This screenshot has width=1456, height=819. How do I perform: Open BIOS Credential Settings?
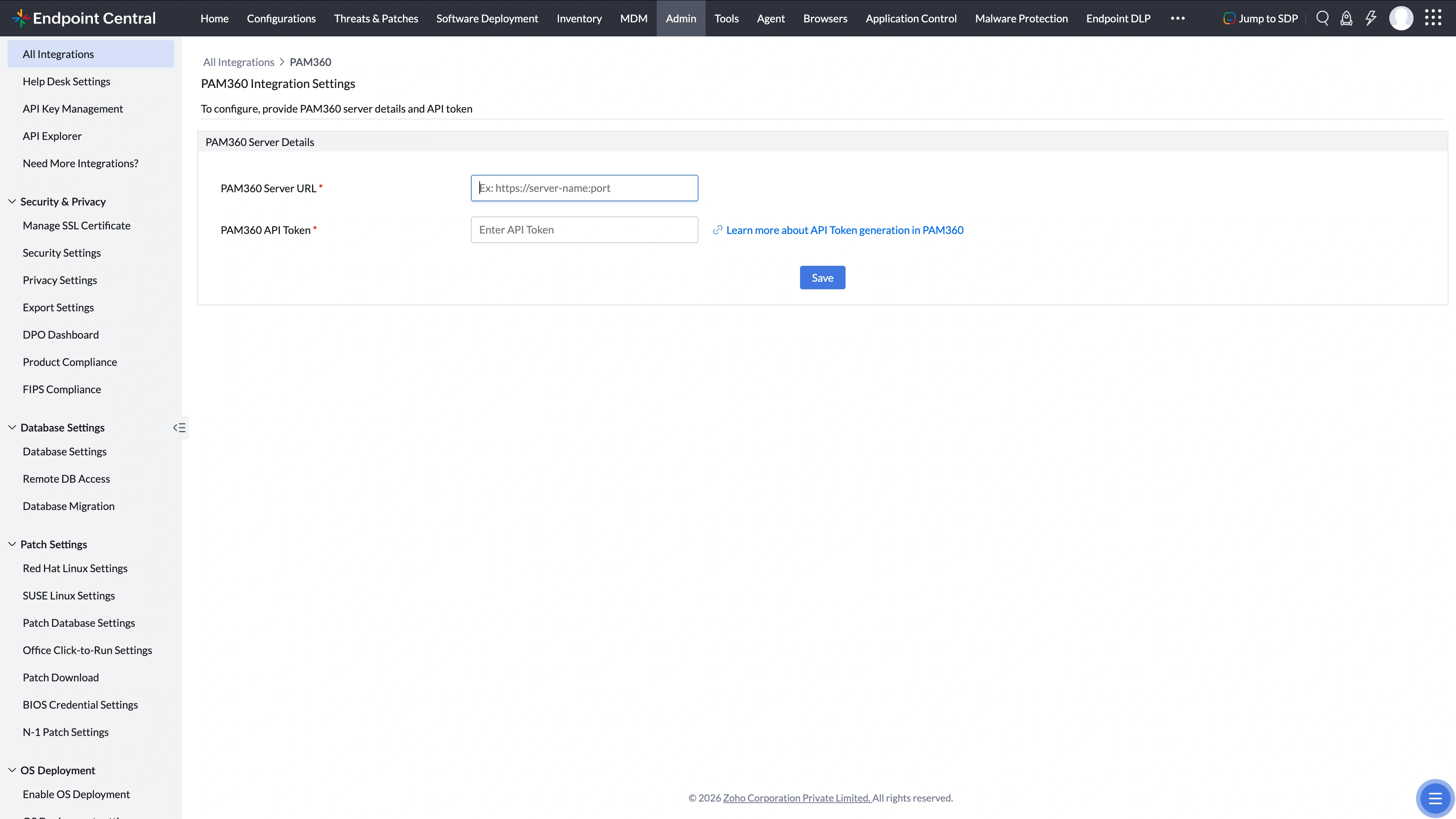(x=80, y=705)
